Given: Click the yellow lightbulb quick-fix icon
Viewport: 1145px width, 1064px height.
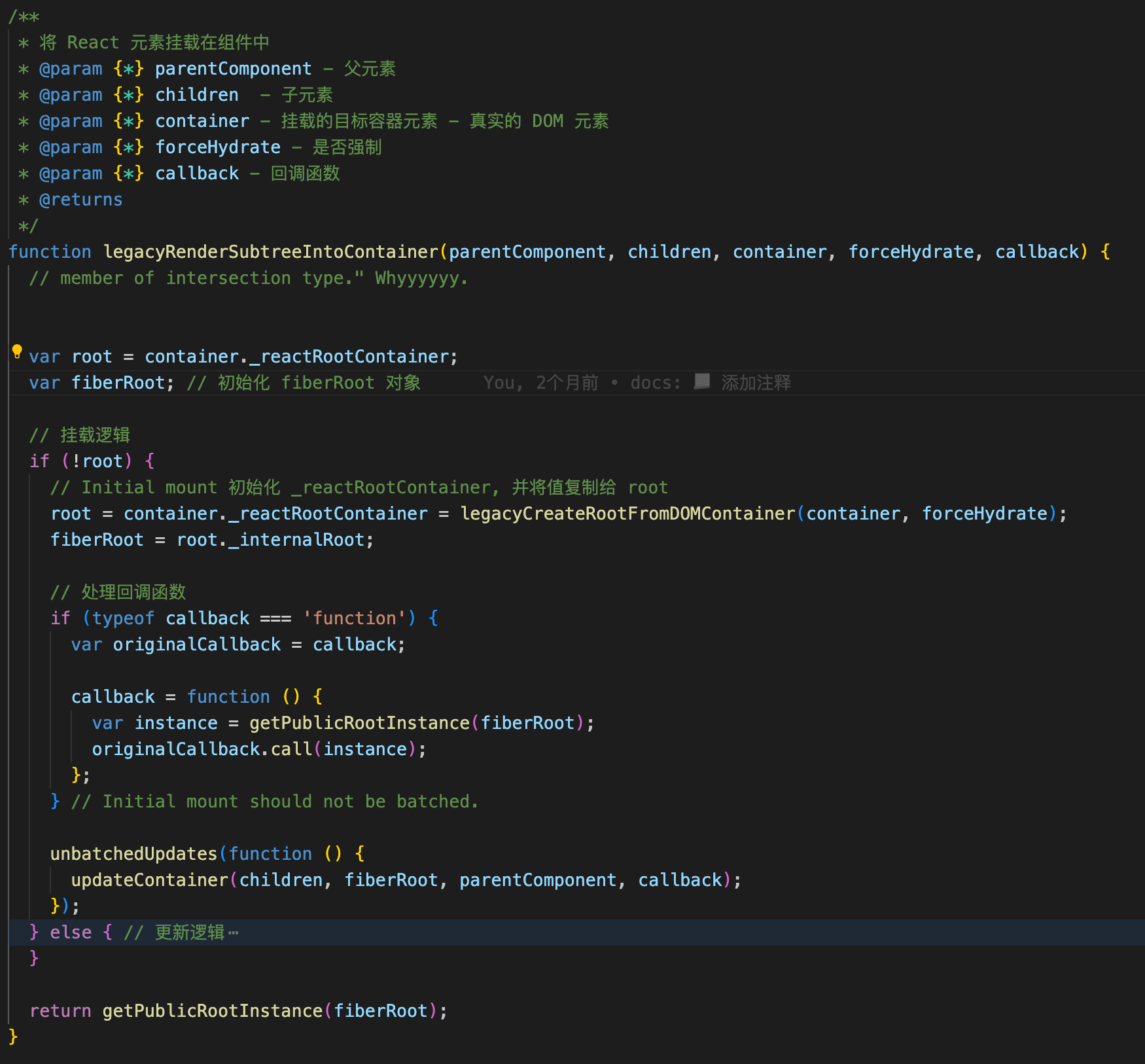Looking at the screenshot, I should tap(18, 352).
